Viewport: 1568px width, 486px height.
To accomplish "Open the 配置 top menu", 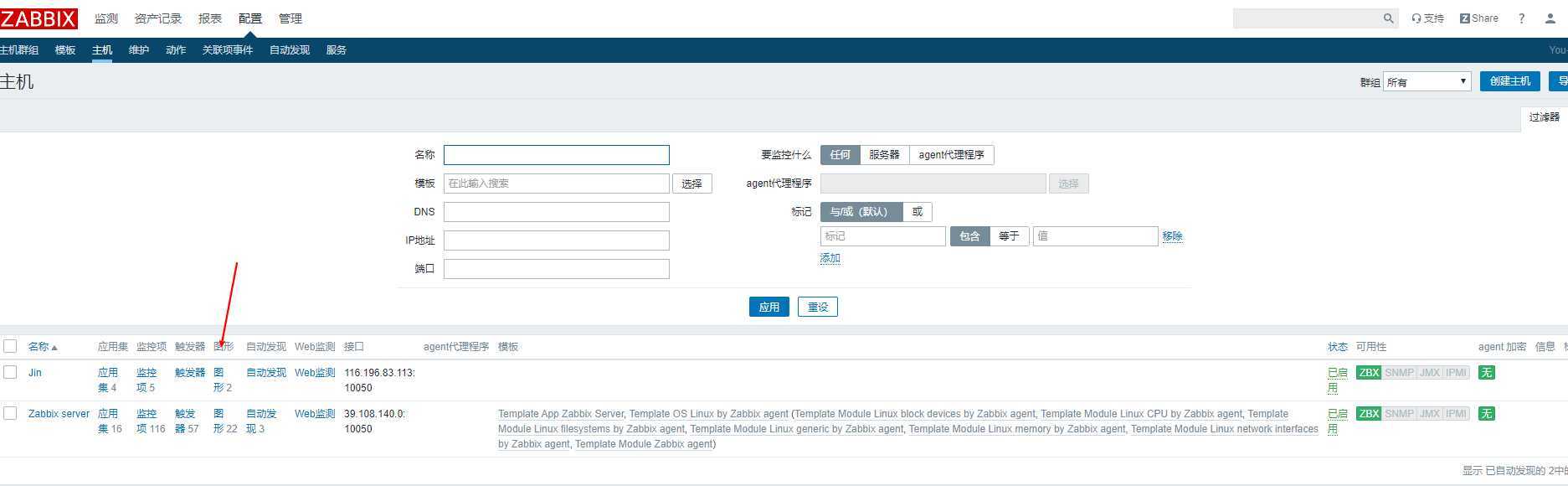I will tap(250, 18).
